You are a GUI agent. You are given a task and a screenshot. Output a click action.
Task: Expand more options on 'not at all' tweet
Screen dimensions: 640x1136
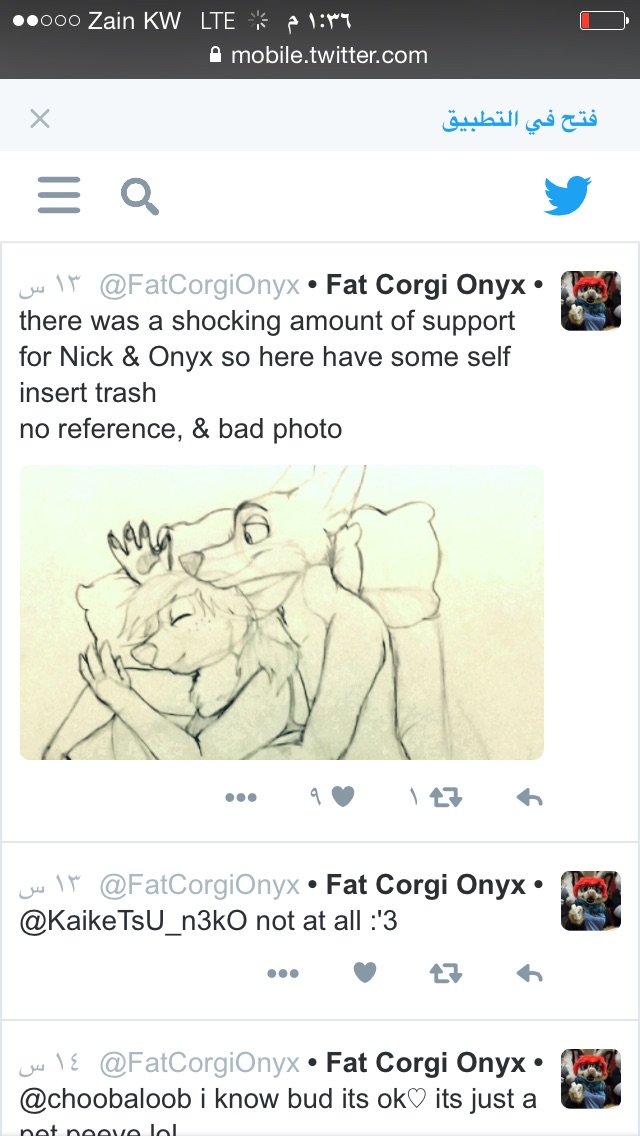point(283,973)
